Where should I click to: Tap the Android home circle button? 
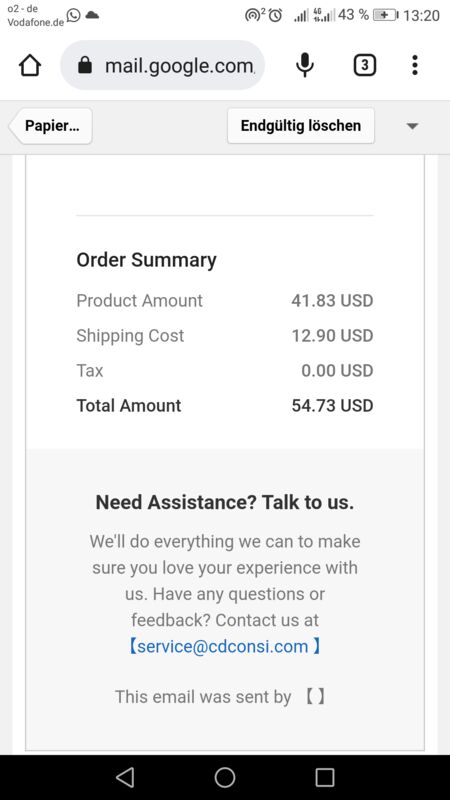224,777
